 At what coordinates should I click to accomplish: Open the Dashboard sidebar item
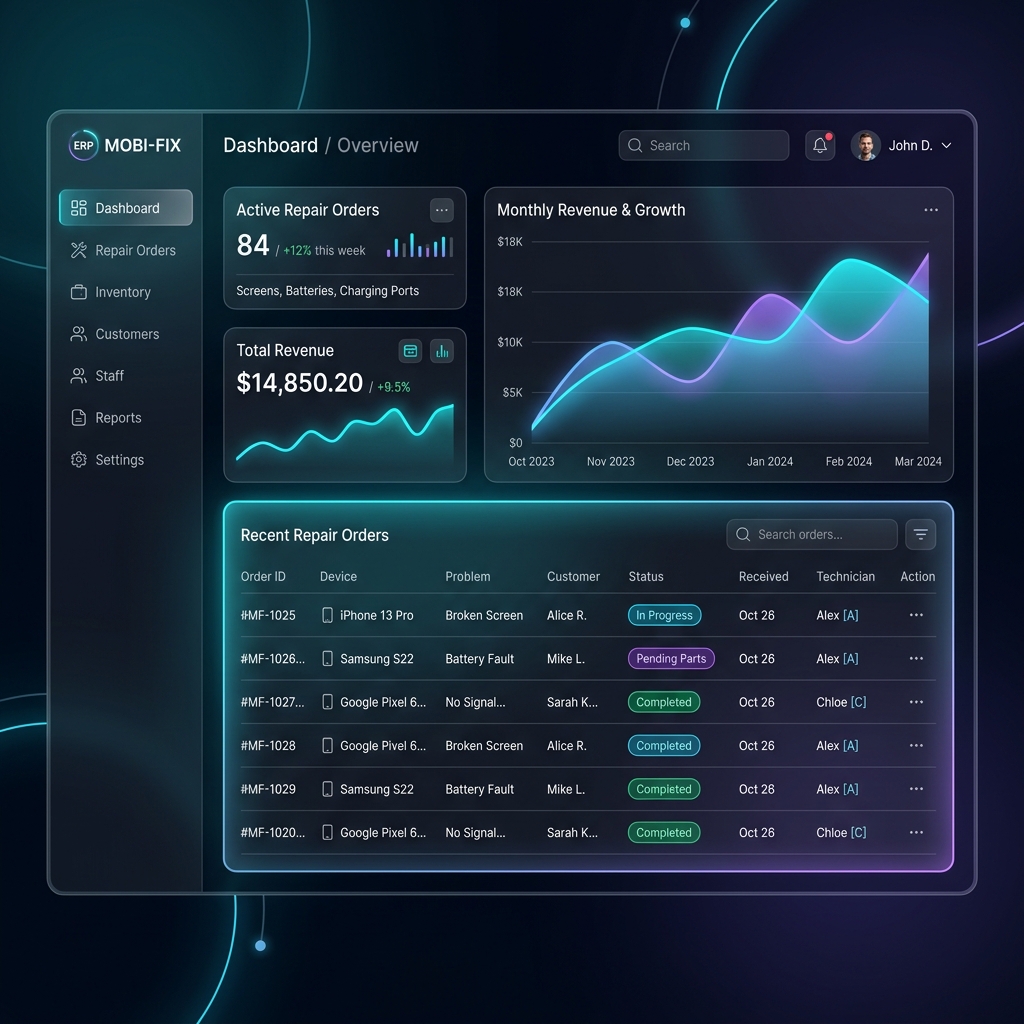click(125, 208)
